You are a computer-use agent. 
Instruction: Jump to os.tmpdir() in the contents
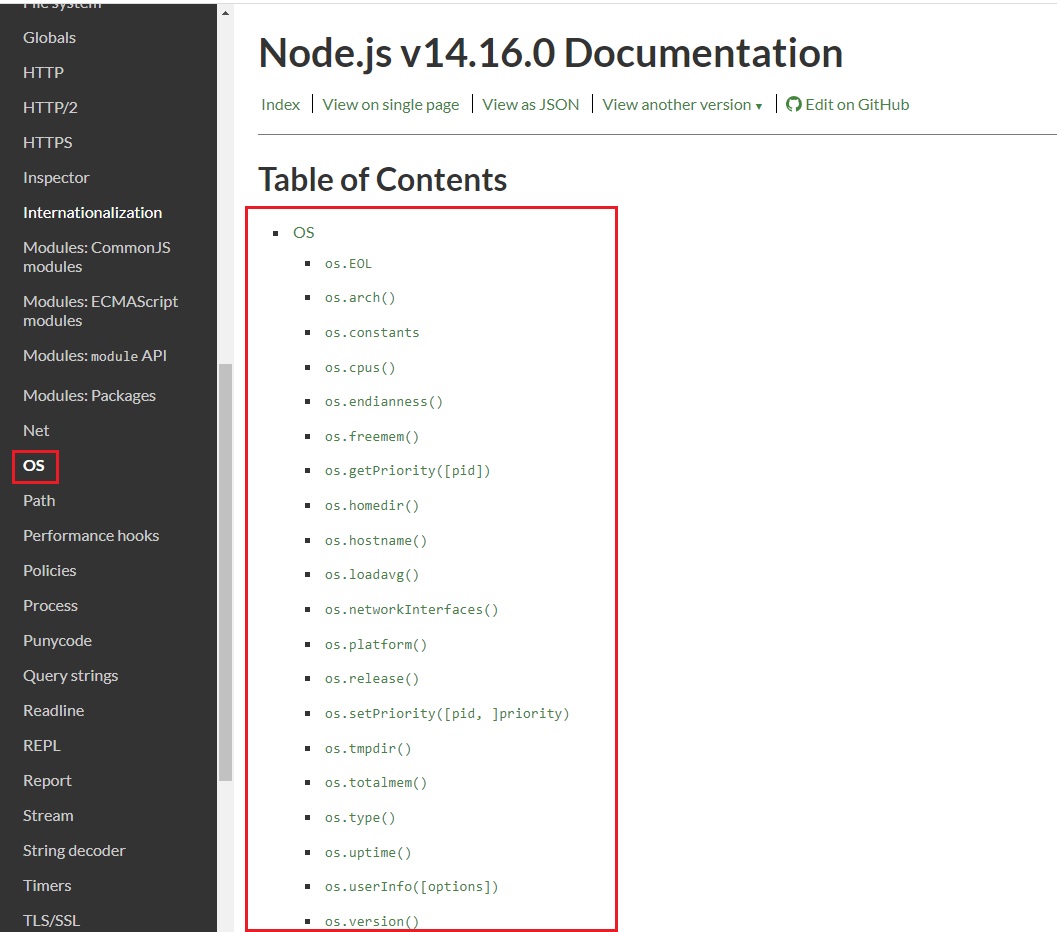point(368,749)
